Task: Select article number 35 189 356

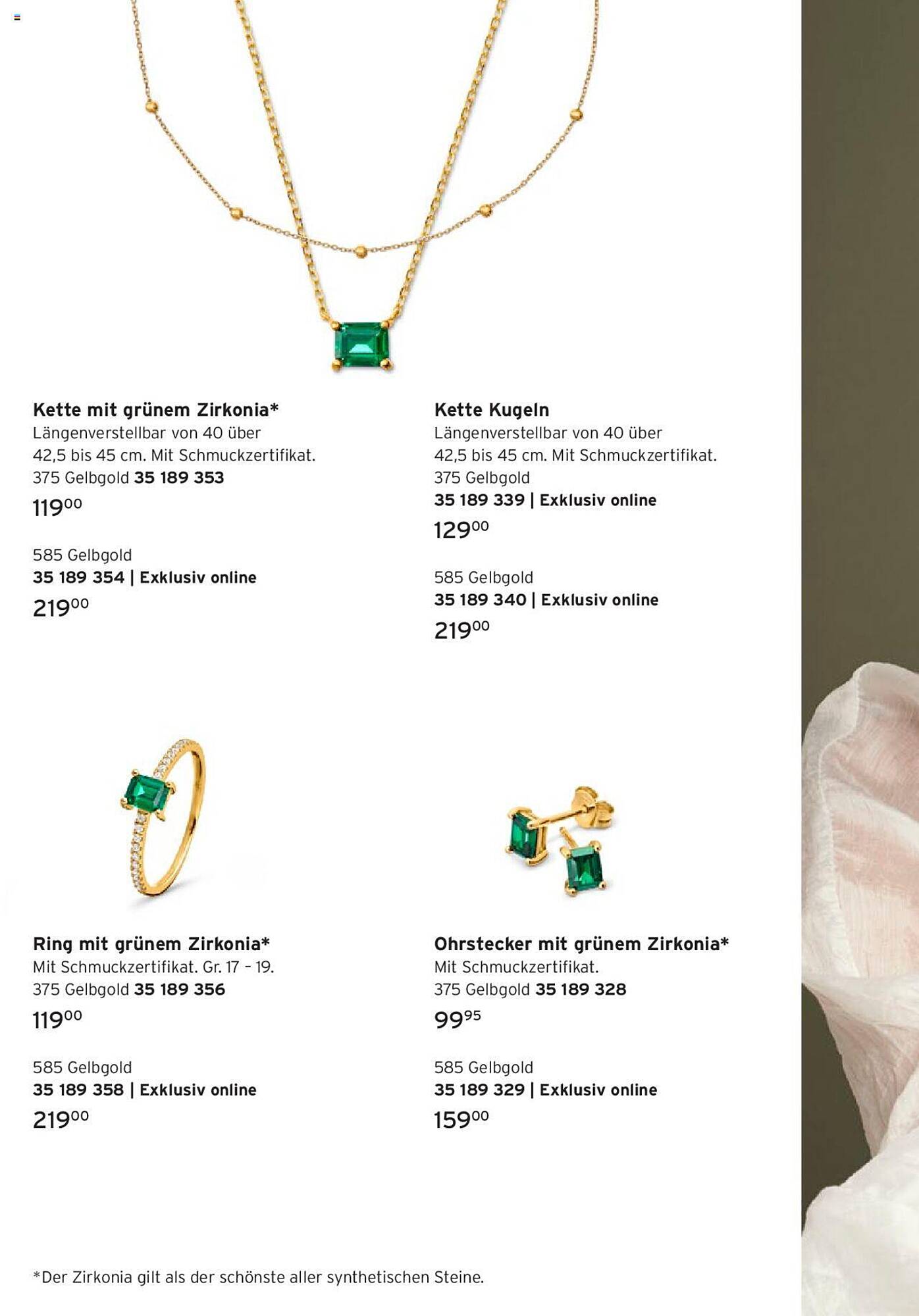Action: click(x=180, y=990)
